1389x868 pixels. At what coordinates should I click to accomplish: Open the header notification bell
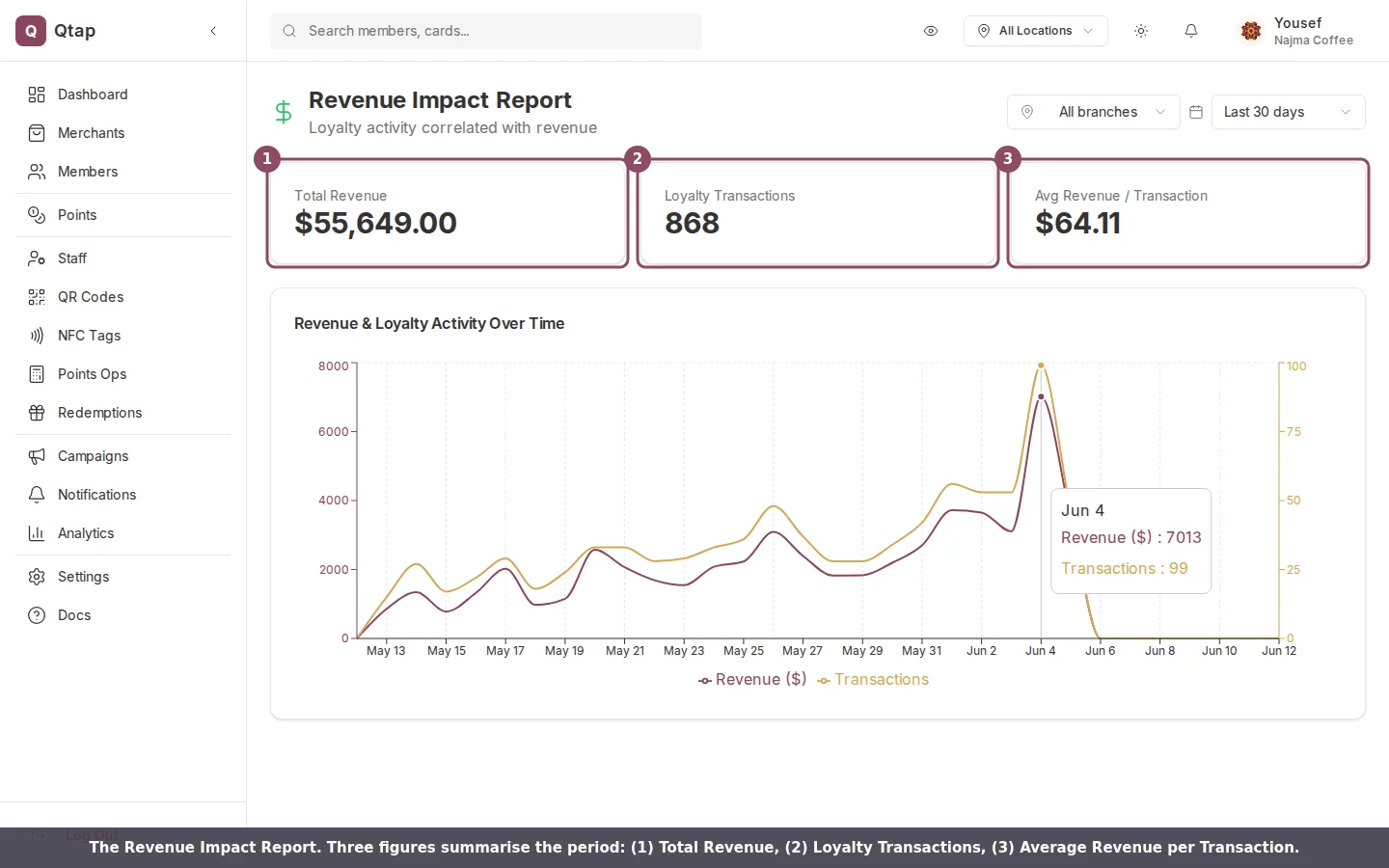(1191, 31)
